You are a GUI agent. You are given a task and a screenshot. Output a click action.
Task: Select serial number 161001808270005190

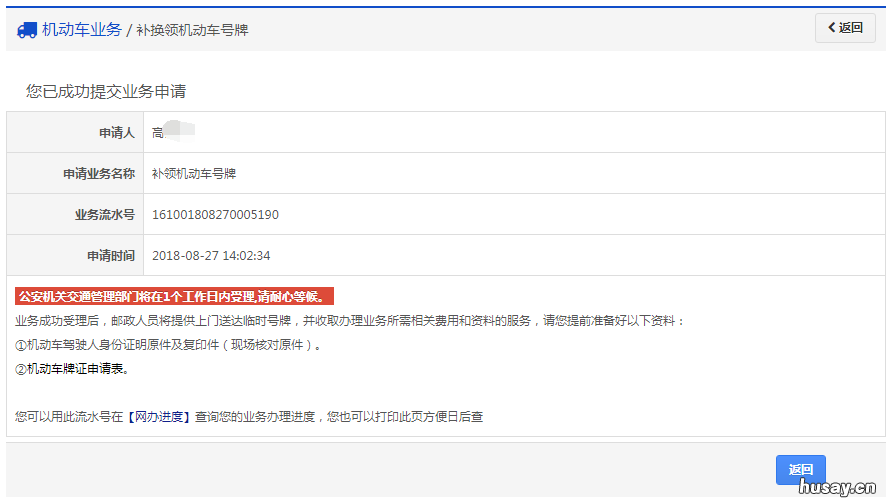tap(215, 214)
